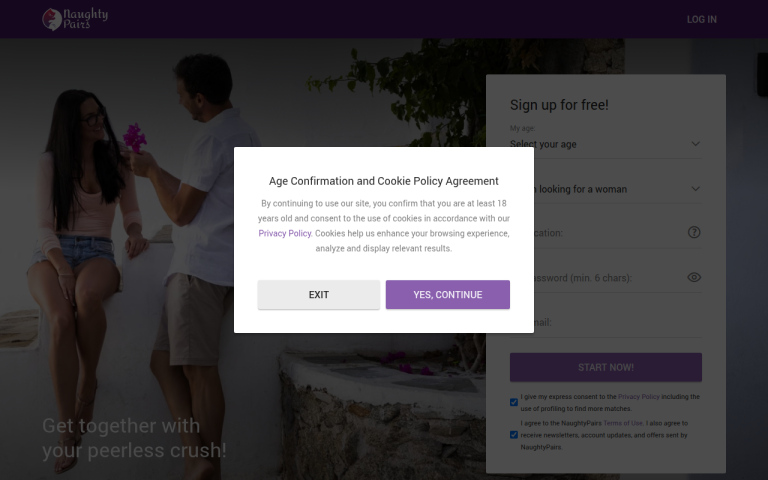Click the NaughtyPairs logo in the header
Viewport: 768px width, 480px height.
point(75,19)
